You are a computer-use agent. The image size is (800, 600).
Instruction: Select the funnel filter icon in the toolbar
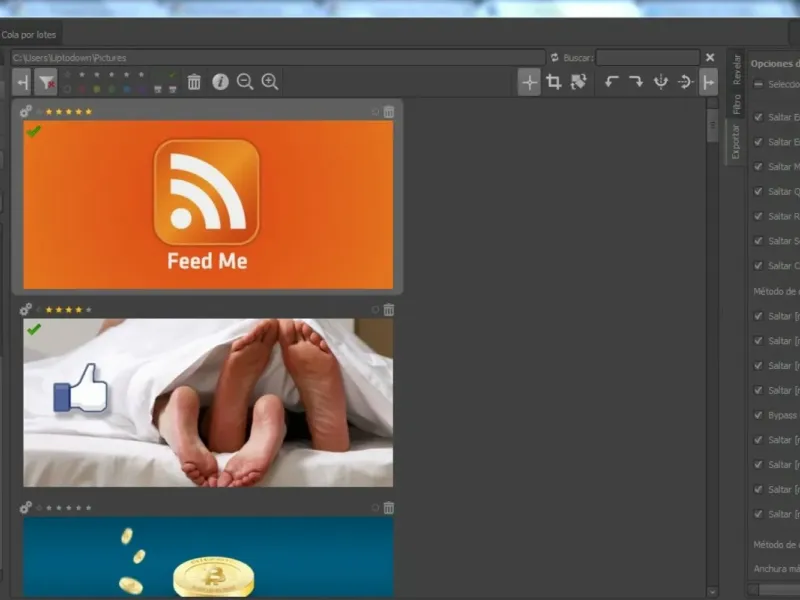pyautogui.click(x=46, y=82)
